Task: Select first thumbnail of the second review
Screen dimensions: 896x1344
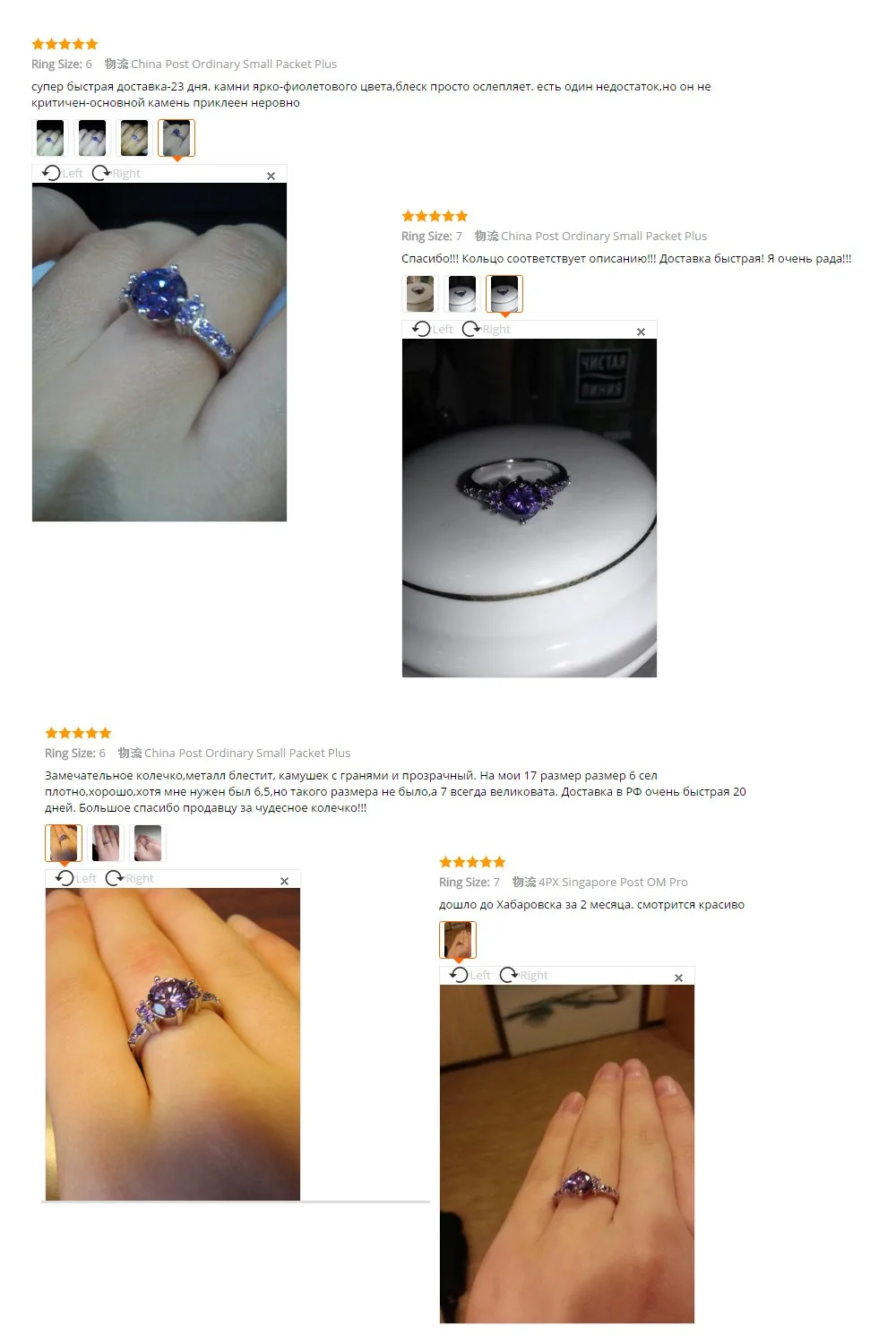Action: 420,293
